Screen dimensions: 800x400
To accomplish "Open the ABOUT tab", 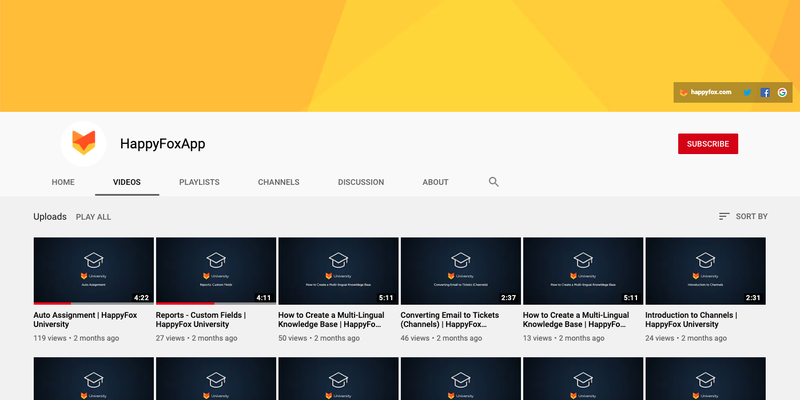I will [x=435, y=182].
